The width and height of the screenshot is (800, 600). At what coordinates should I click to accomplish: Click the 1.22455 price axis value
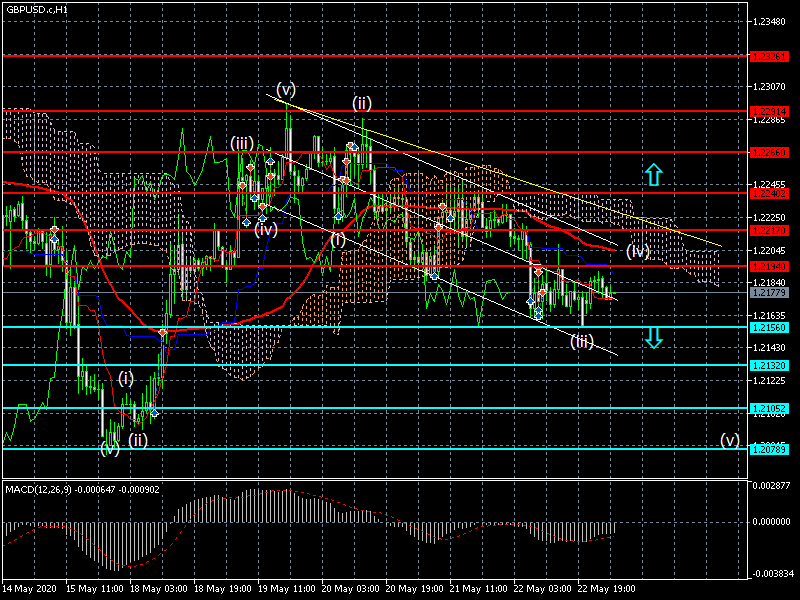click(x=769, y=184)
